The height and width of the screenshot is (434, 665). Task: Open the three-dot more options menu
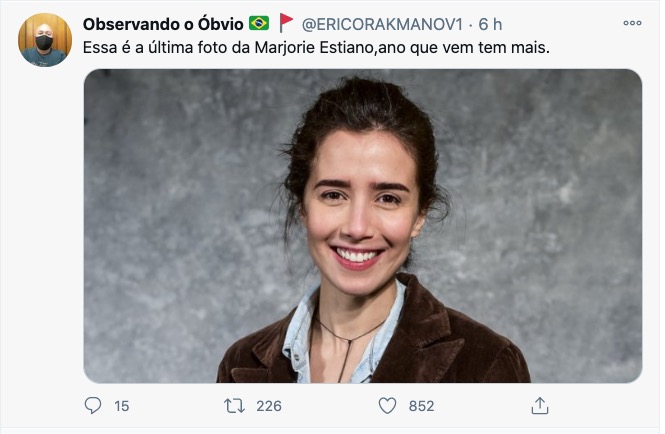click(632, 23)
